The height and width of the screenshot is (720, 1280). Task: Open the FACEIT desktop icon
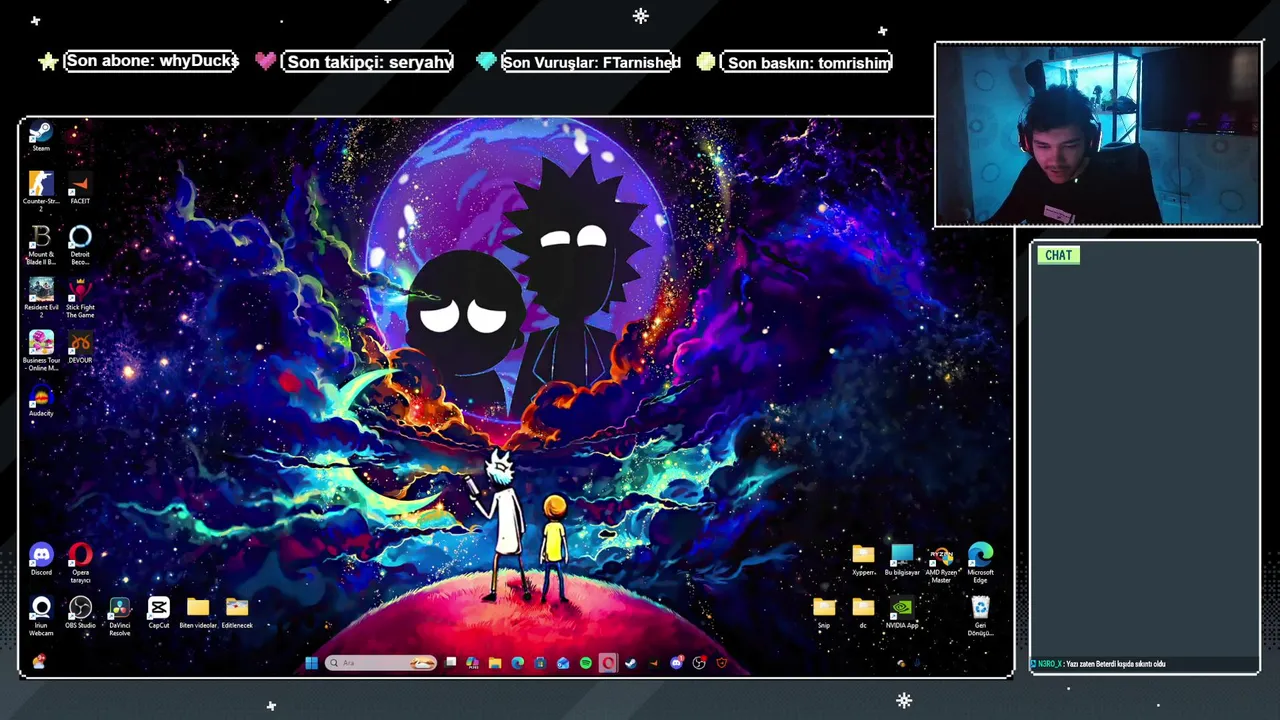point(80,188)
